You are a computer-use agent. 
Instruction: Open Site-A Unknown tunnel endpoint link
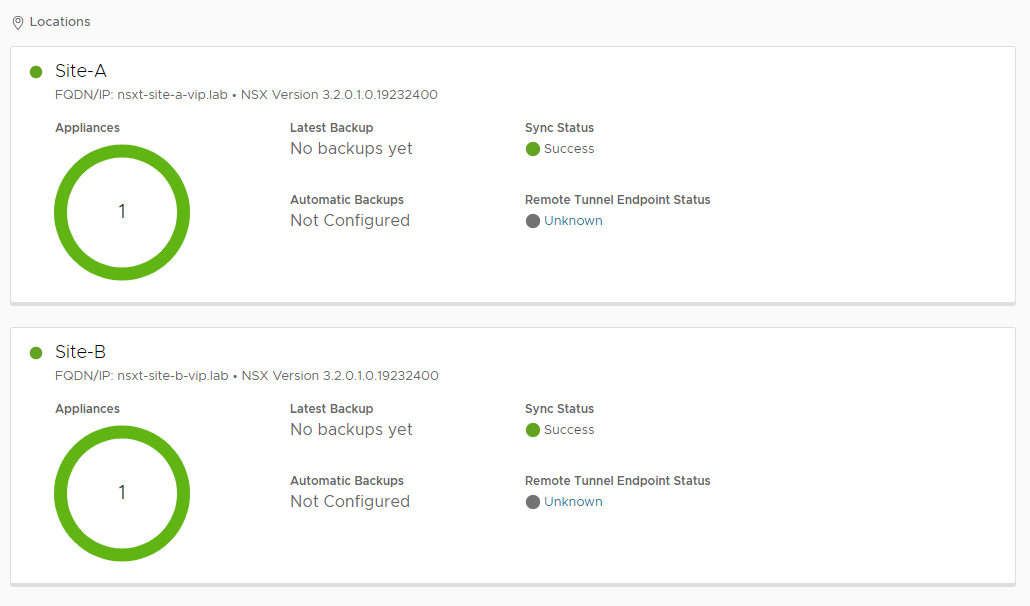tap(573, 221)
